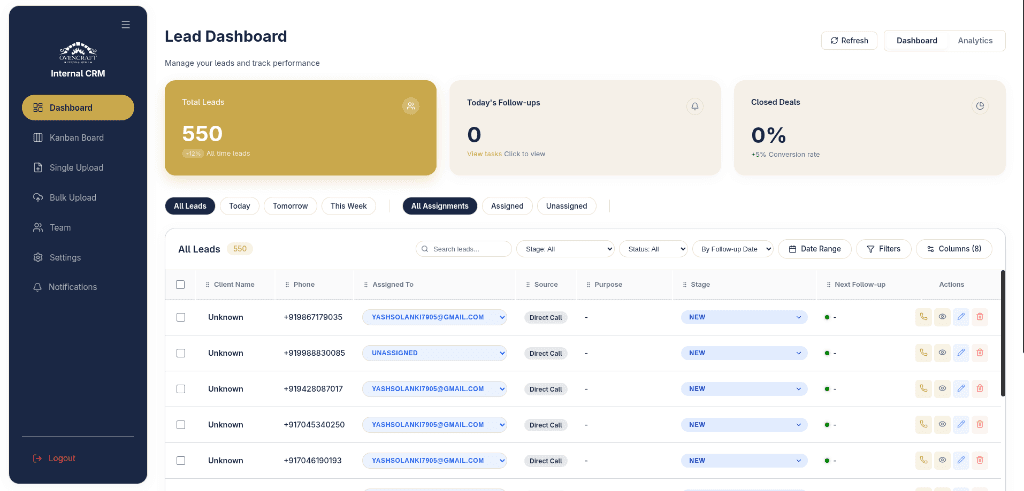1024x491 pixels.
Task: Open the By Follow-up Date sort dropdown
Action: point(733,249)
